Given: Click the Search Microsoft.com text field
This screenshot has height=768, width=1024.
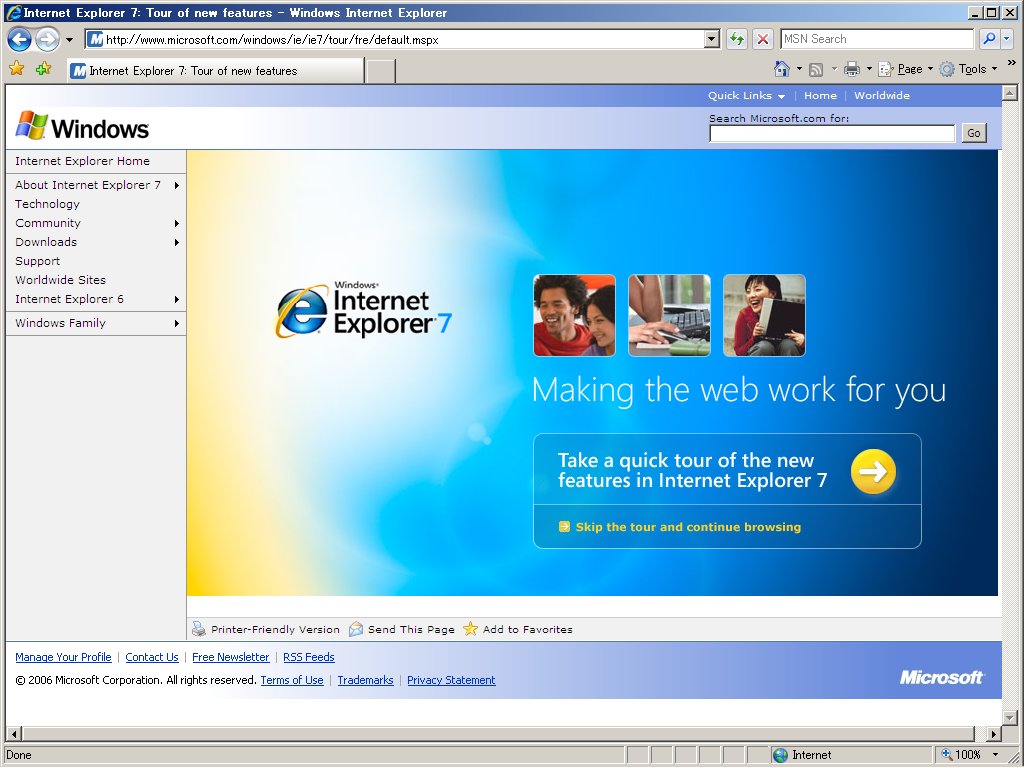Looking at the screenshot, I should (x=832, y=133).
